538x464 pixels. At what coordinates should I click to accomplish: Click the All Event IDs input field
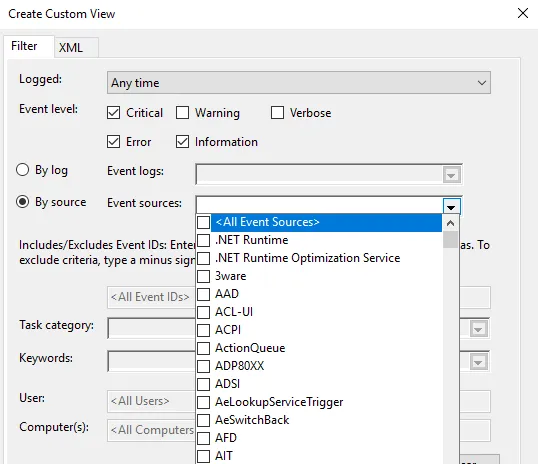(299, 297)
